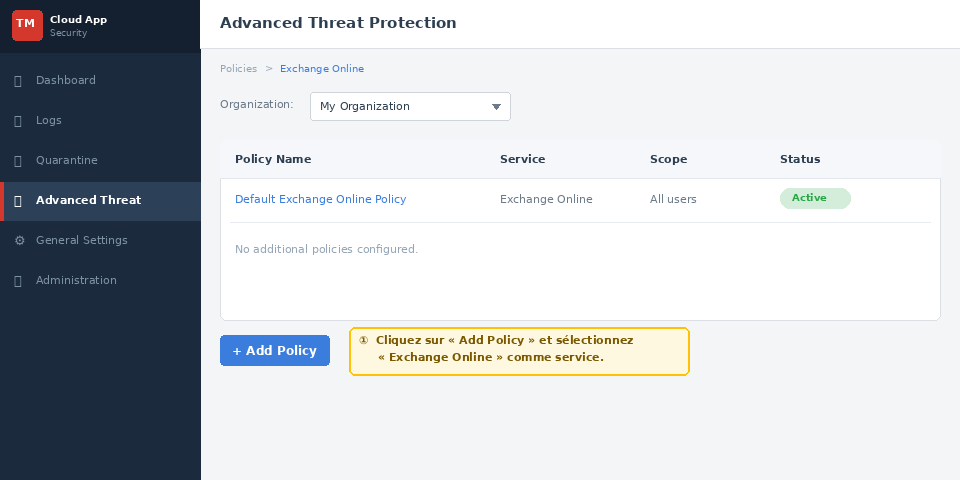
Task: Open Dashboard in the sidebar
Action: coord(100,80)
